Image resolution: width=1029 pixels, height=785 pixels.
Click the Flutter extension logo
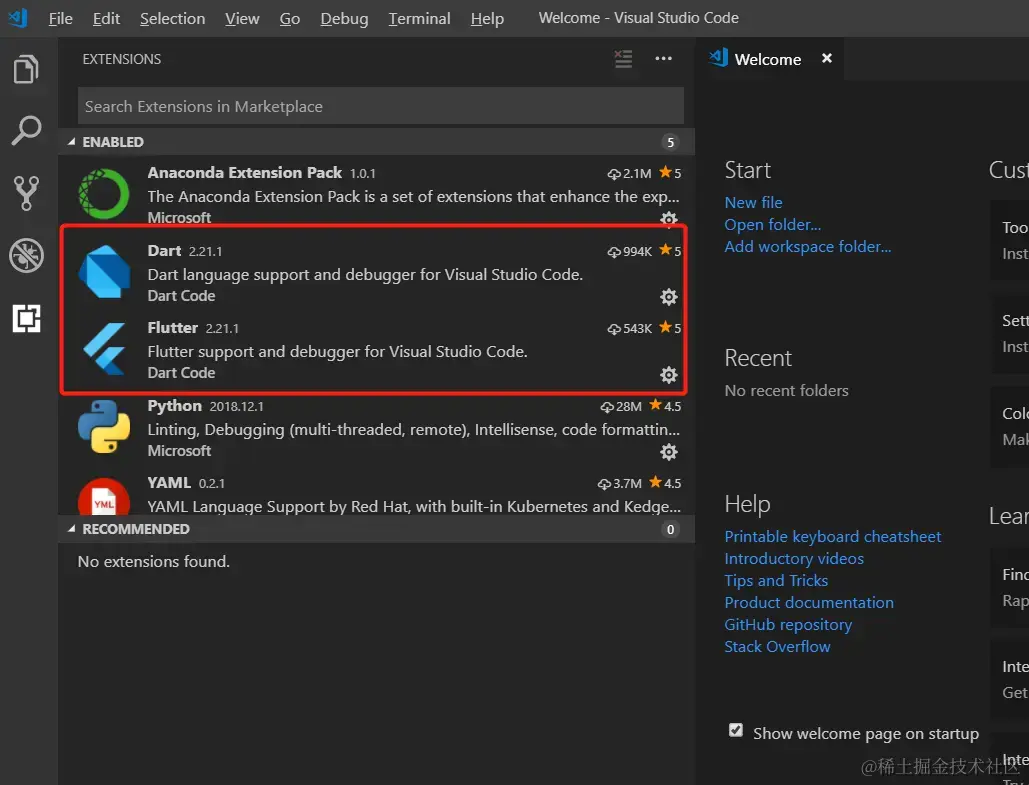pos(105,349)
